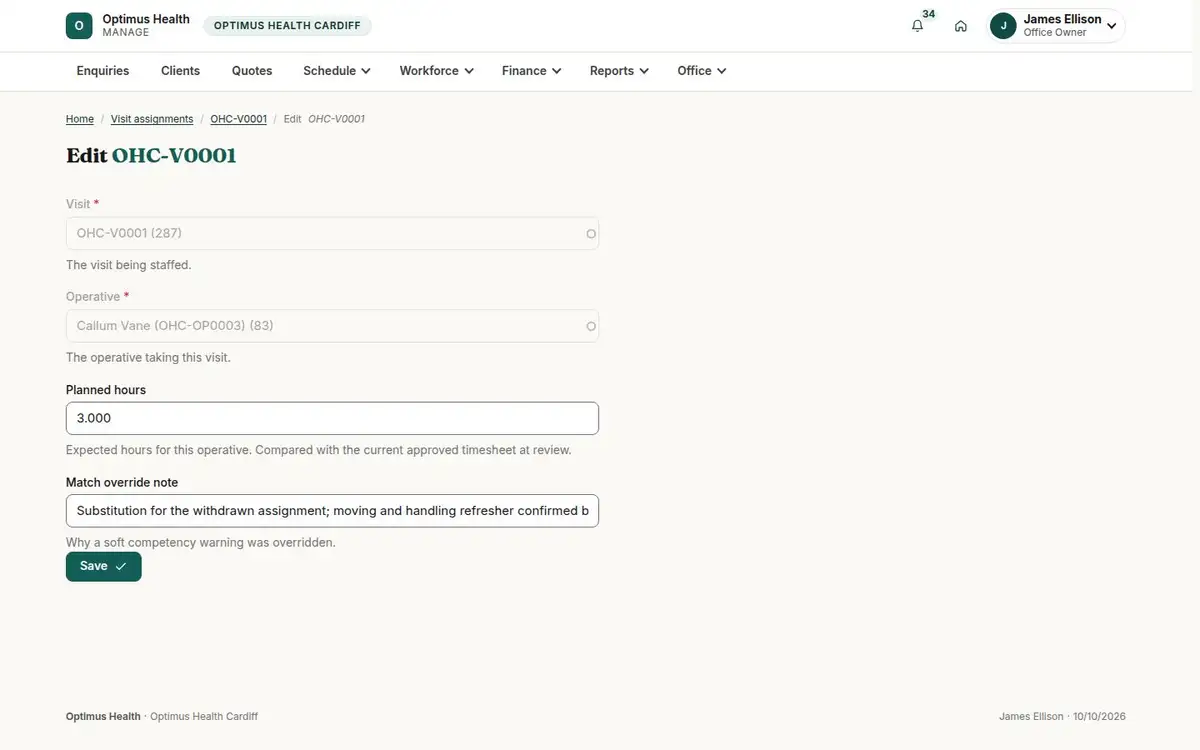Click the Optimus Health logo tile
The height and width of the screenshot is (750, 1200).
click(79, 26)
